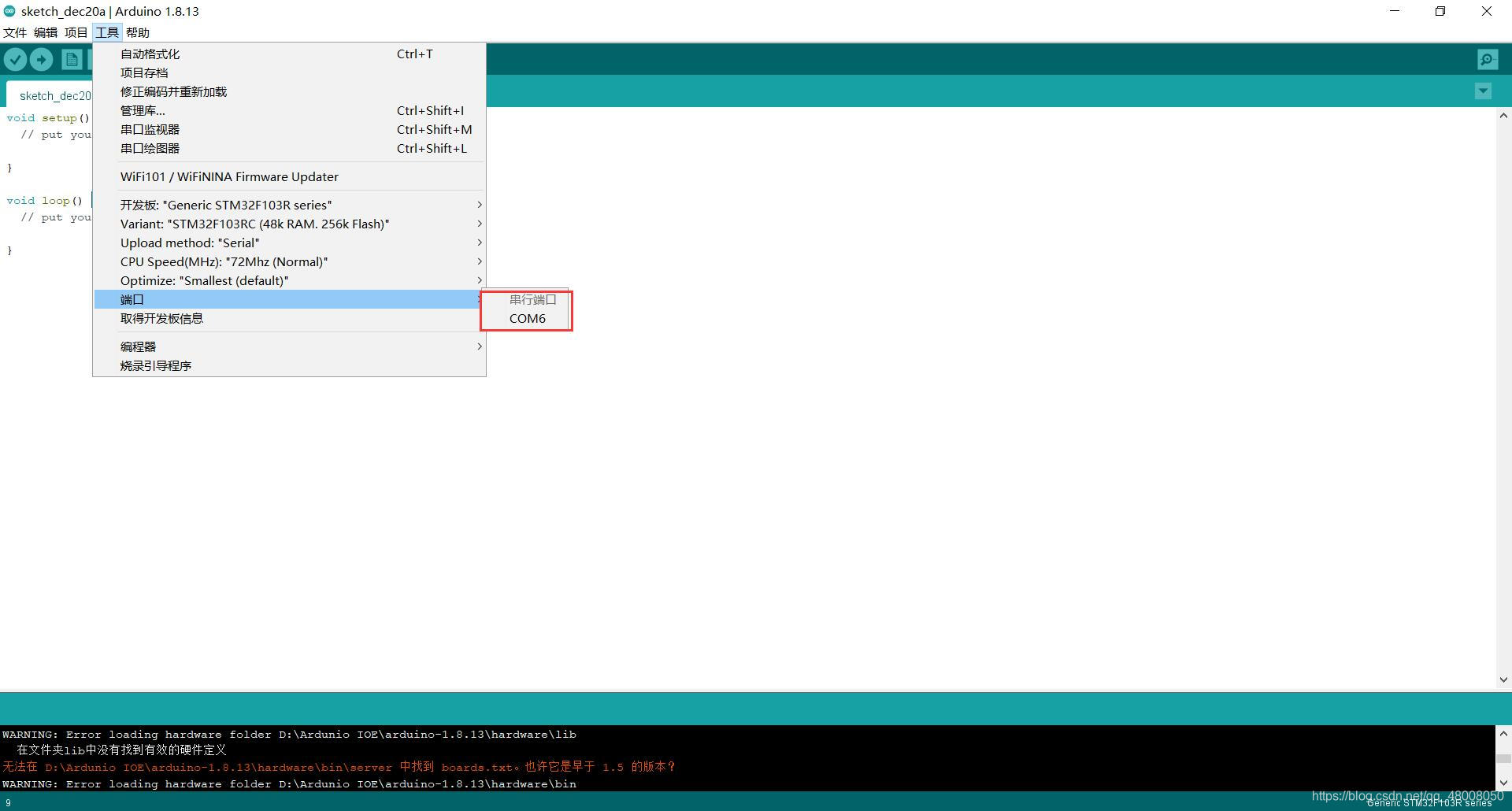Click the 'void loop()' code line
Viewport: 1512px width, 811px height.
tap(45, 201)
